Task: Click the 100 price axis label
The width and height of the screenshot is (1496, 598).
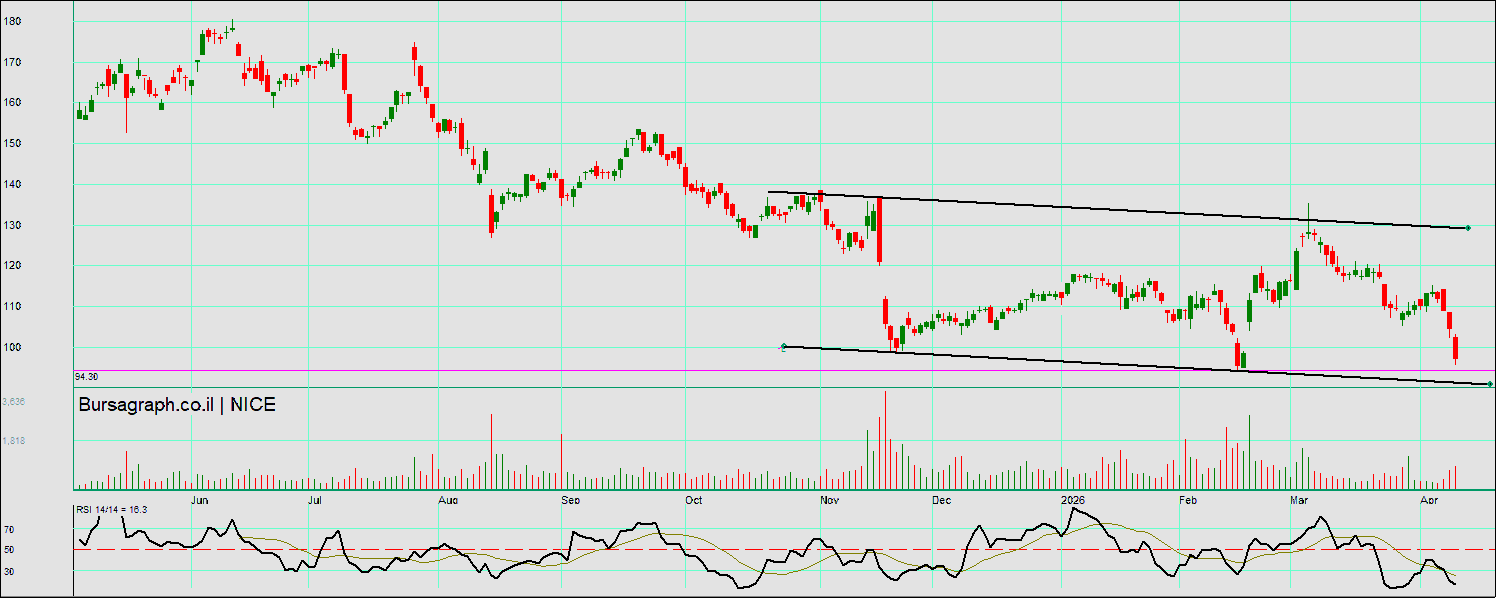Action: click(x=12, y=348)
